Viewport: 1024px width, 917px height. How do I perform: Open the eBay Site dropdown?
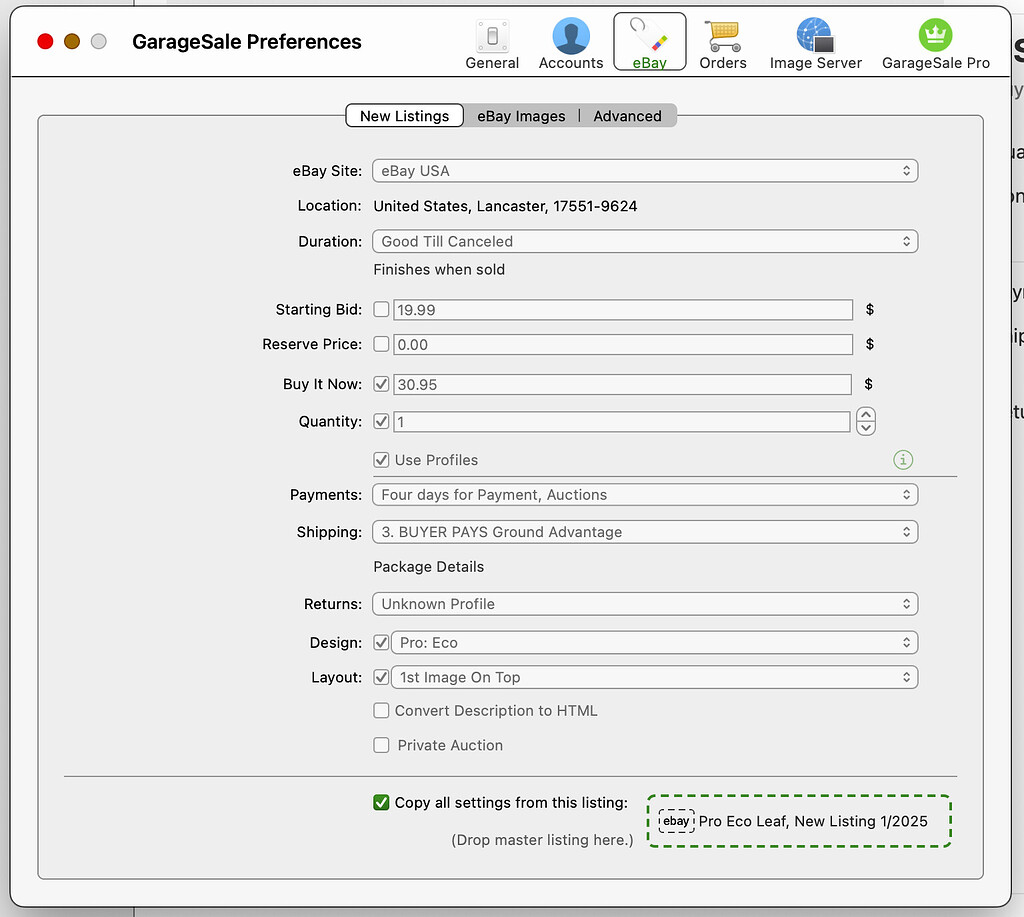click(644, 171)
